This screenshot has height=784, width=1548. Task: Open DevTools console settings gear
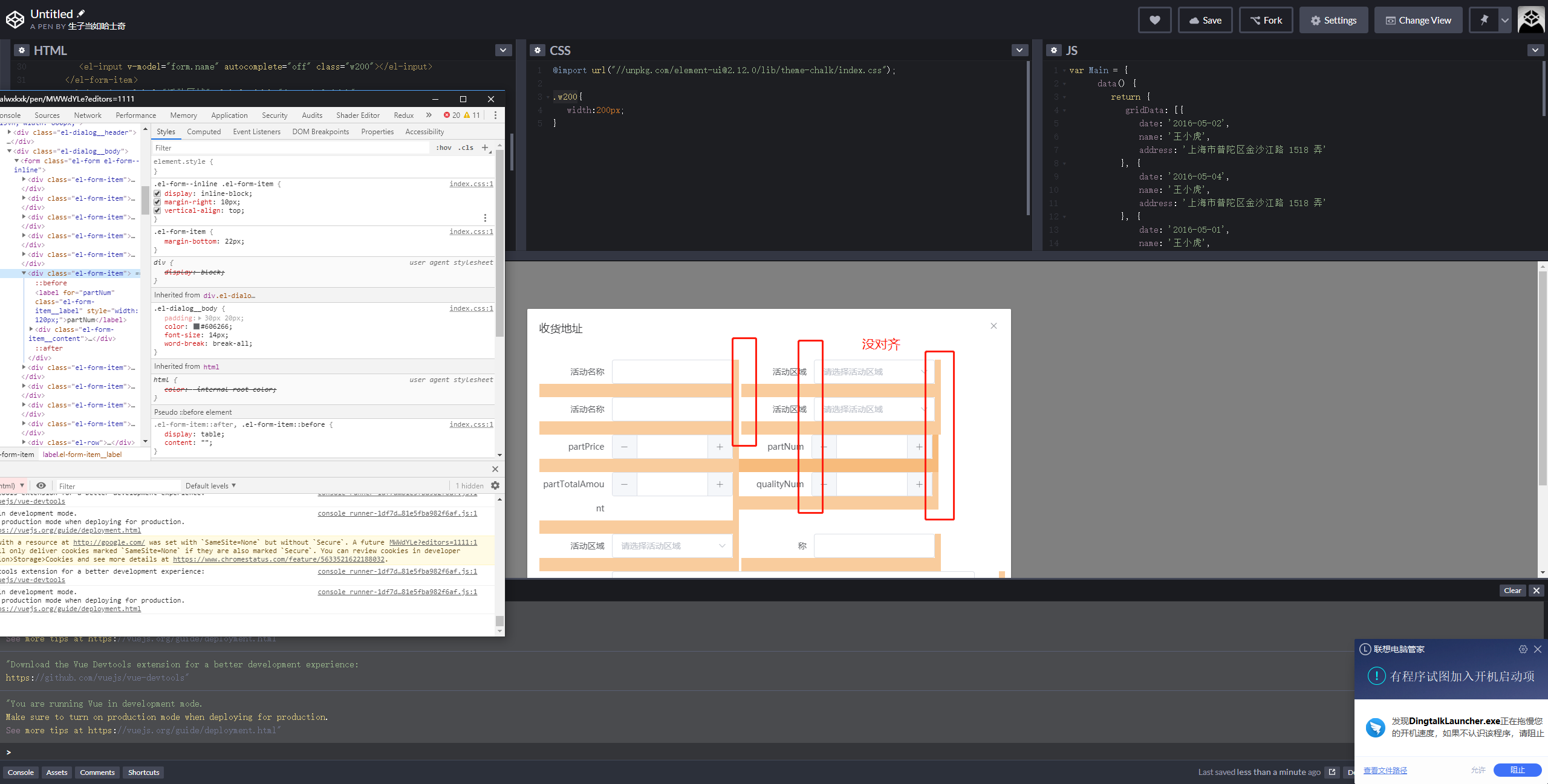(495, 485)
